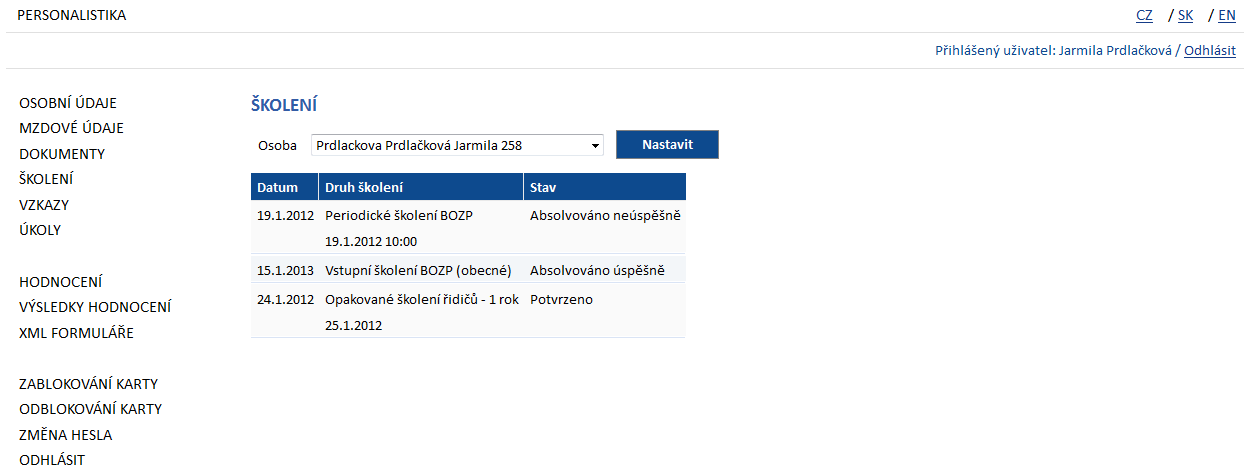Click ODHLÁSIT in the sidebar menu
This screenshot has height=475, width=1244.
pos(52,460)
